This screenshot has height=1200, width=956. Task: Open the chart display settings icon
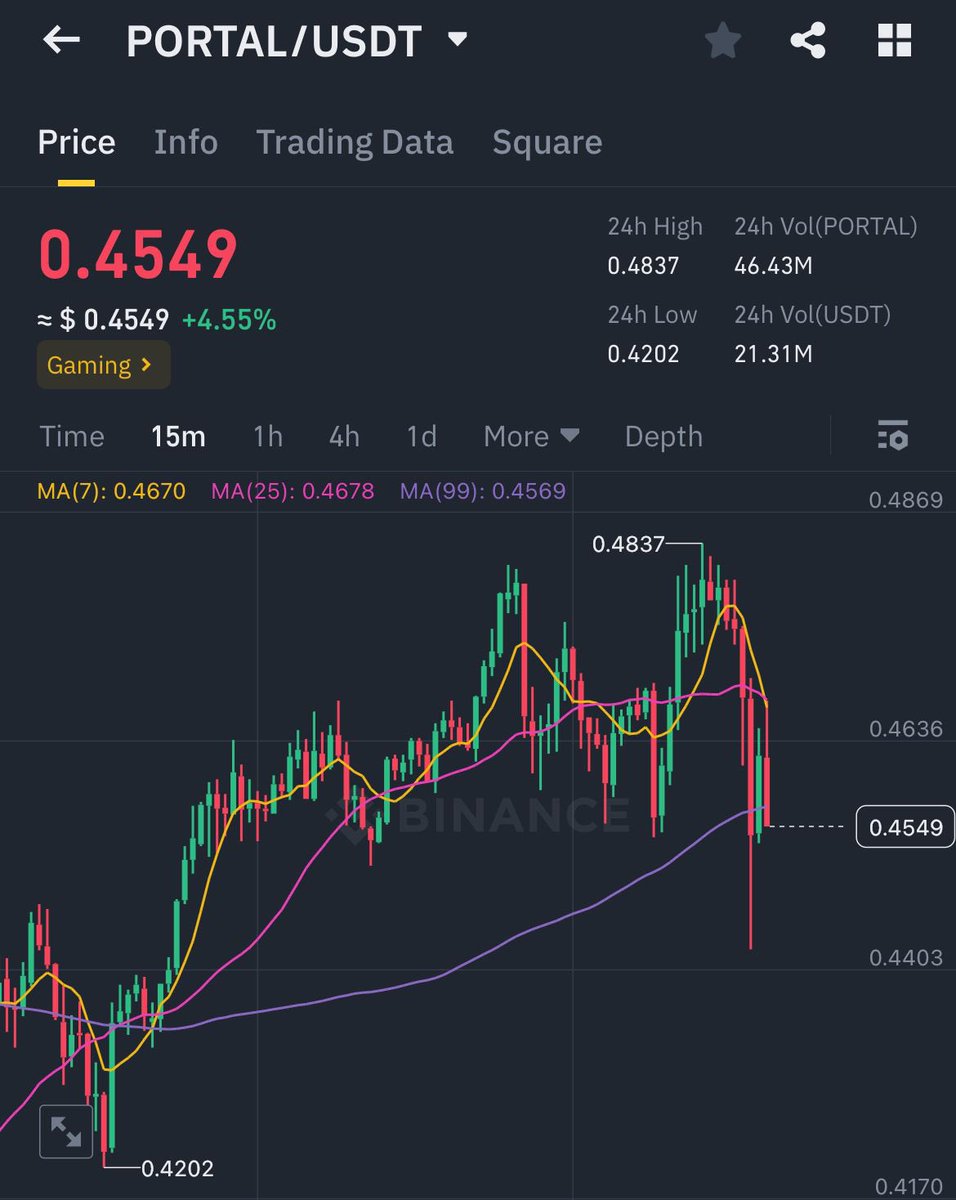(891, 436)
